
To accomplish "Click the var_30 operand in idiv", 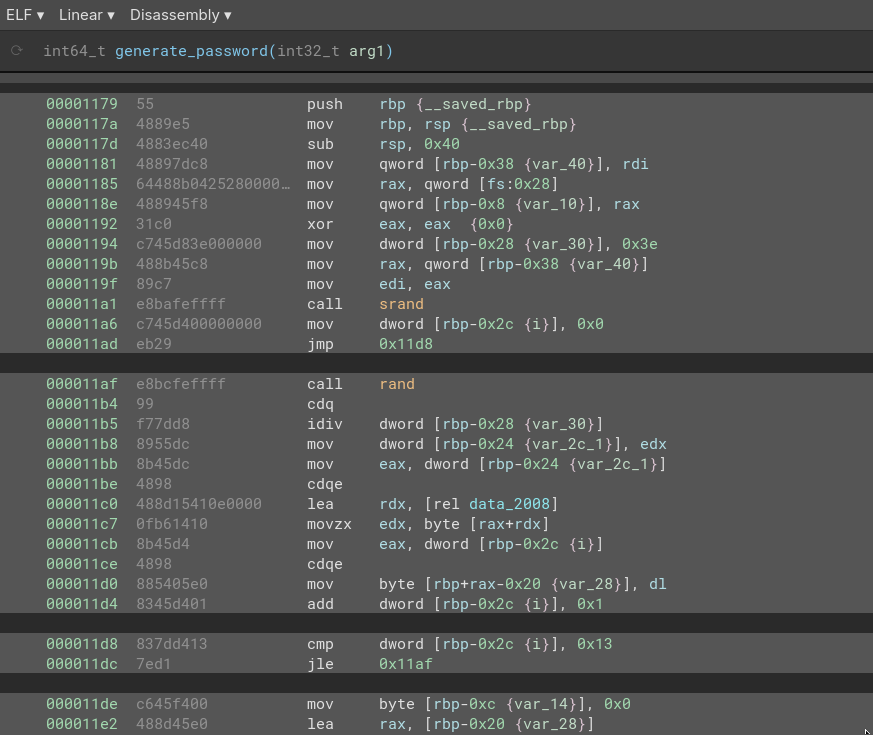I will 571,424.
